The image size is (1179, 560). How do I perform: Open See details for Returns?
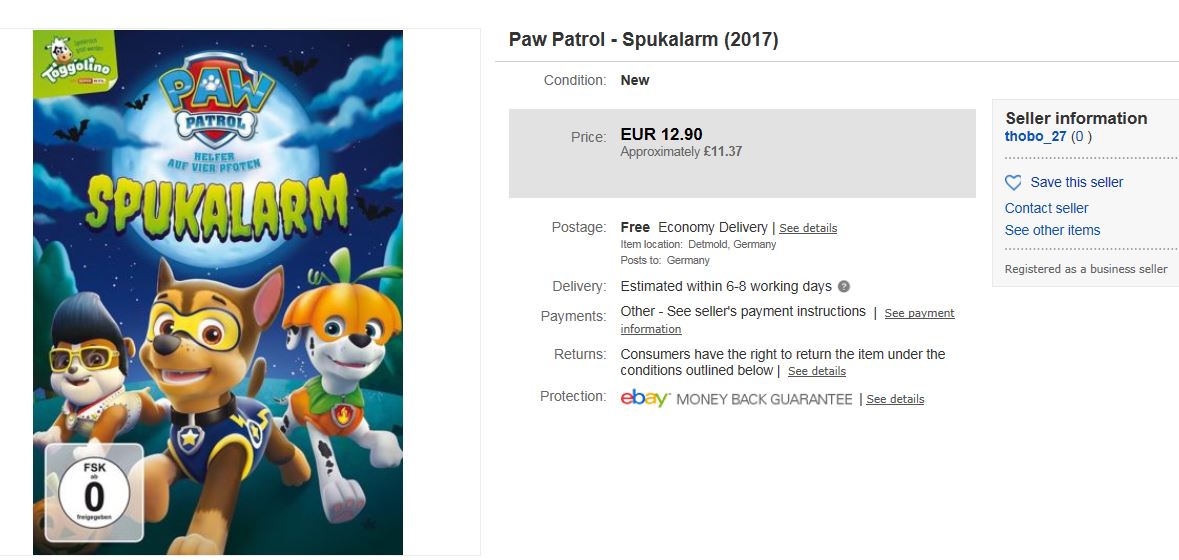coord(816,371)
